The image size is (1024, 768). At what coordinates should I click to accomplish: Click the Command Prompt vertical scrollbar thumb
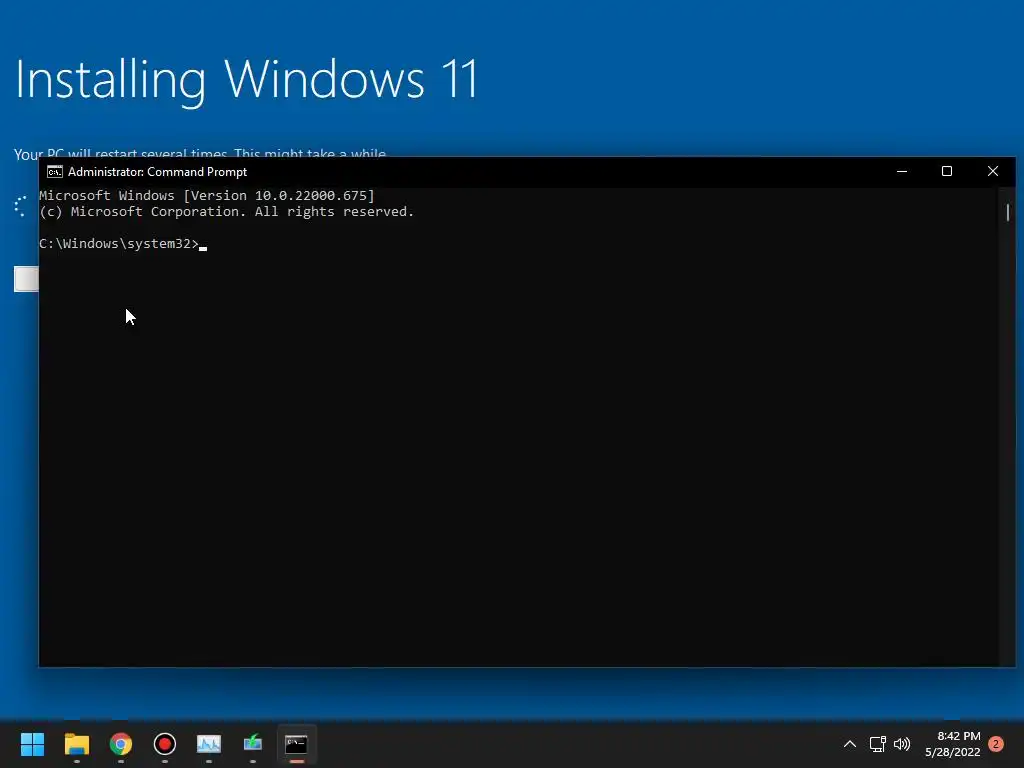click(x=1008, y=212)
